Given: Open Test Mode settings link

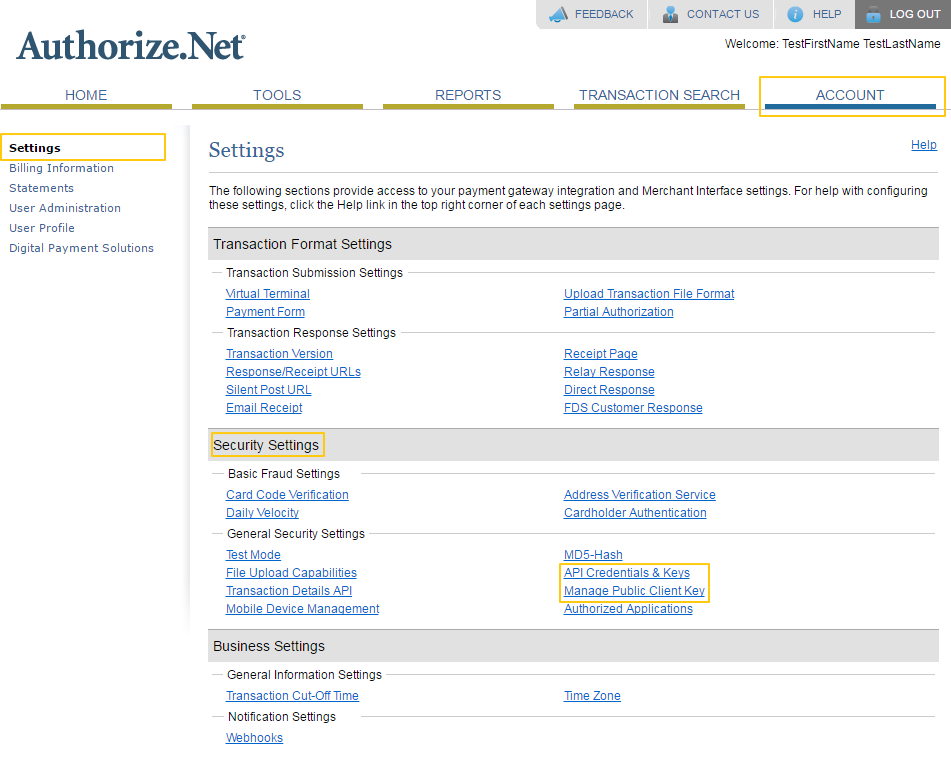Looking at the screenshot, I should pyautogui.click(x=253, y=555).
